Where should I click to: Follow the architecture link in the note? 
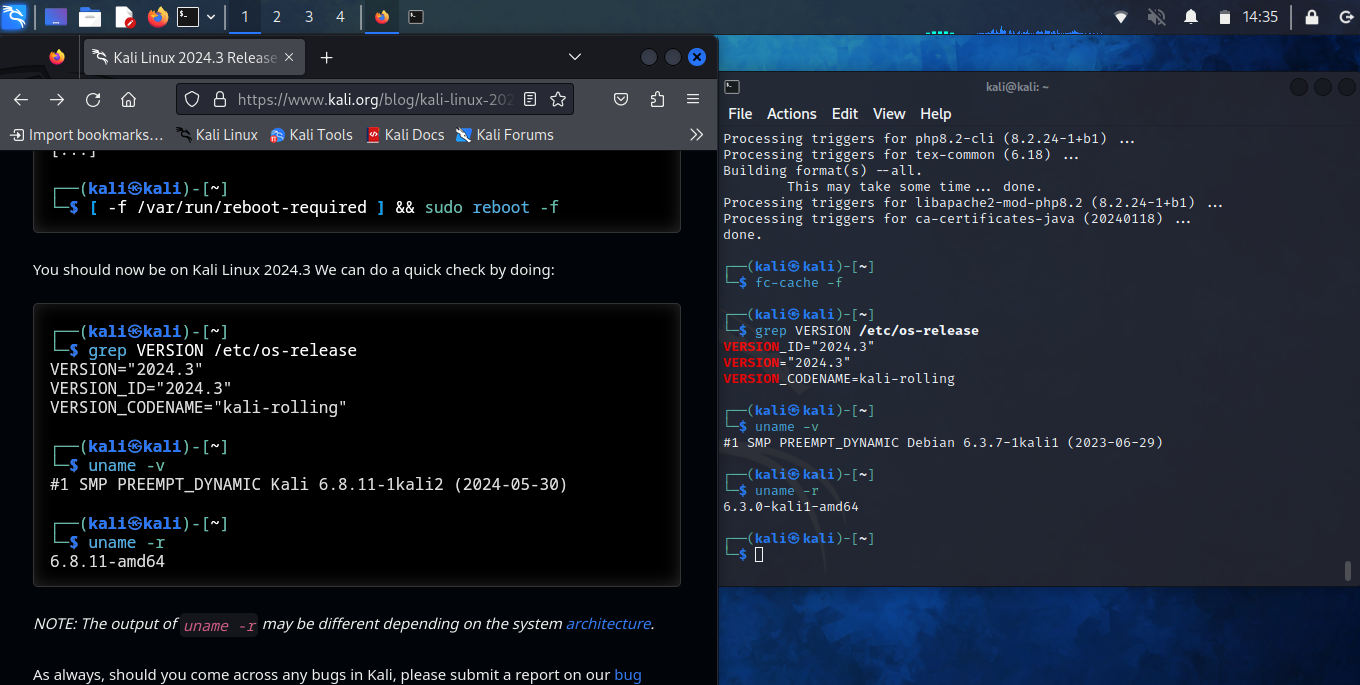coord(608,623)
